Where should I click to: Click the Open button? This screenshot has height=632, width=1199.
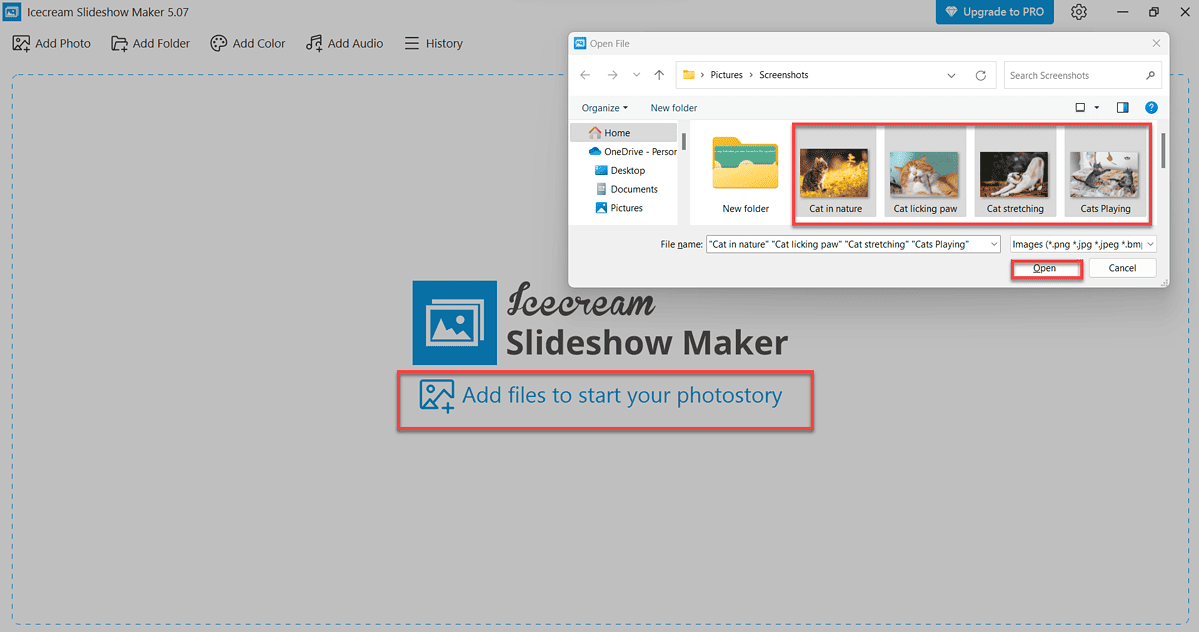1045,268
